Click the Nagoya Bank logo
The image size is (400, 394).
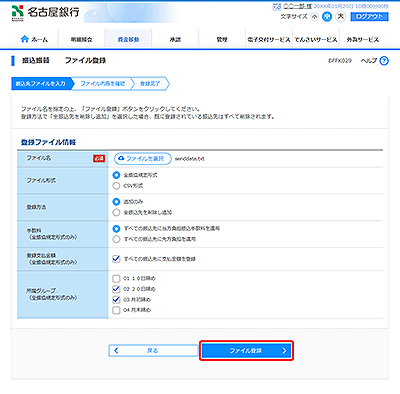click(45, 13)
